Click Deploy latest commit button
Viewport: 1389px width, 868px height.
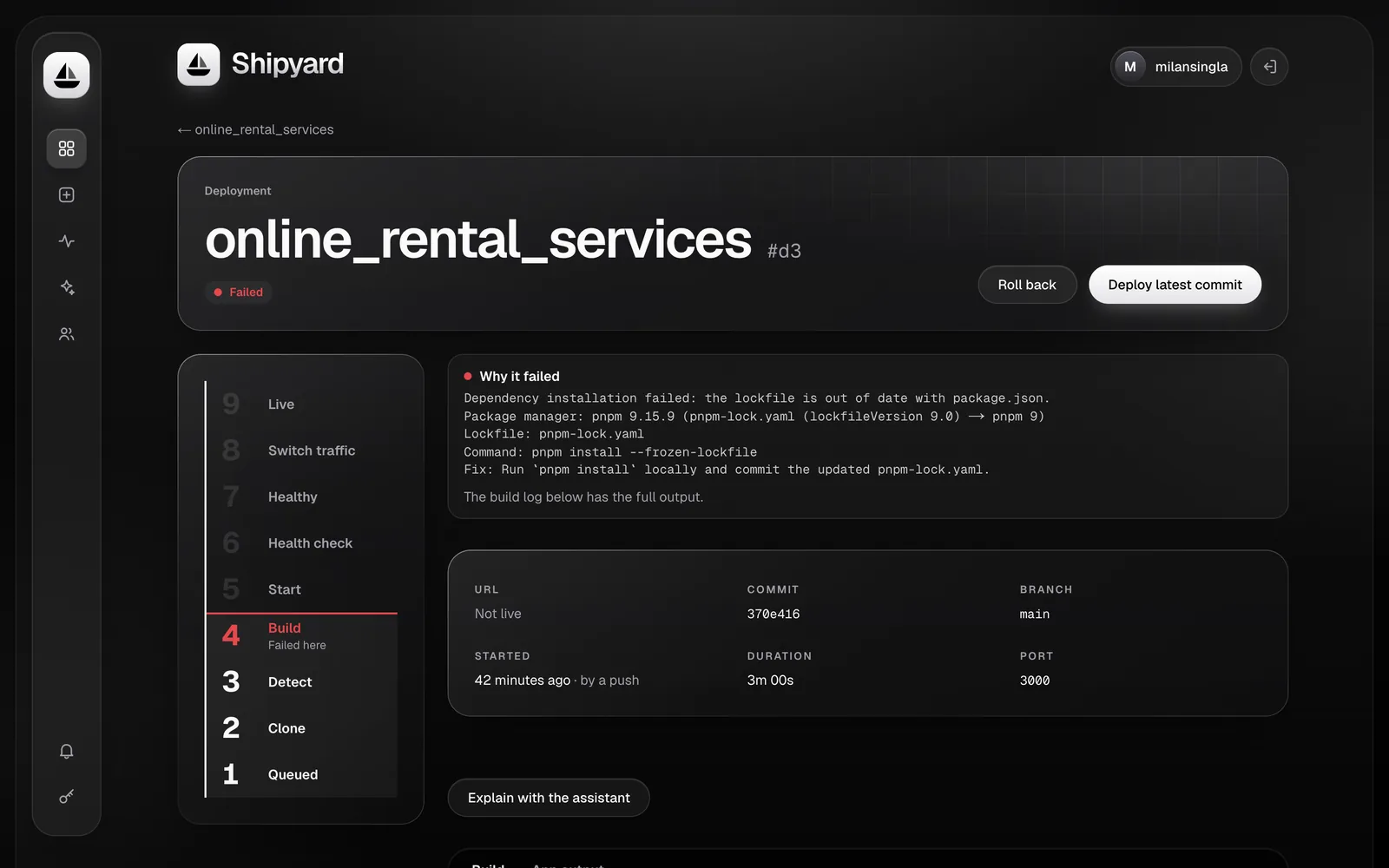(1175, 285)
